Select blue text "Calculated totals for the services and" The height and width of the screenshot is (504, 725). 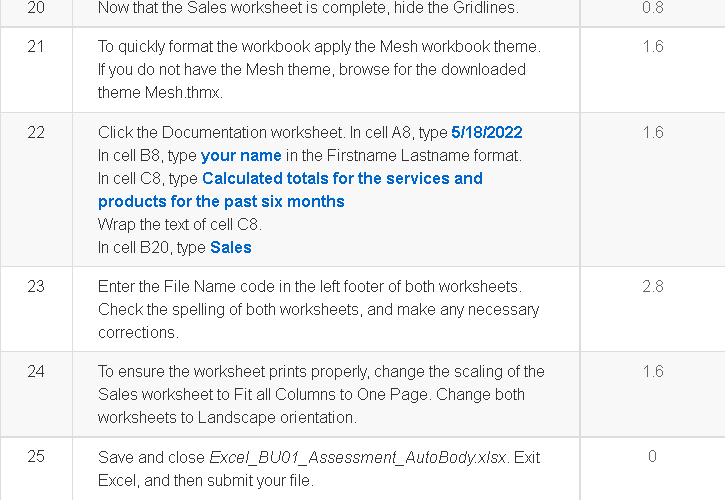[x=342, y=178]
